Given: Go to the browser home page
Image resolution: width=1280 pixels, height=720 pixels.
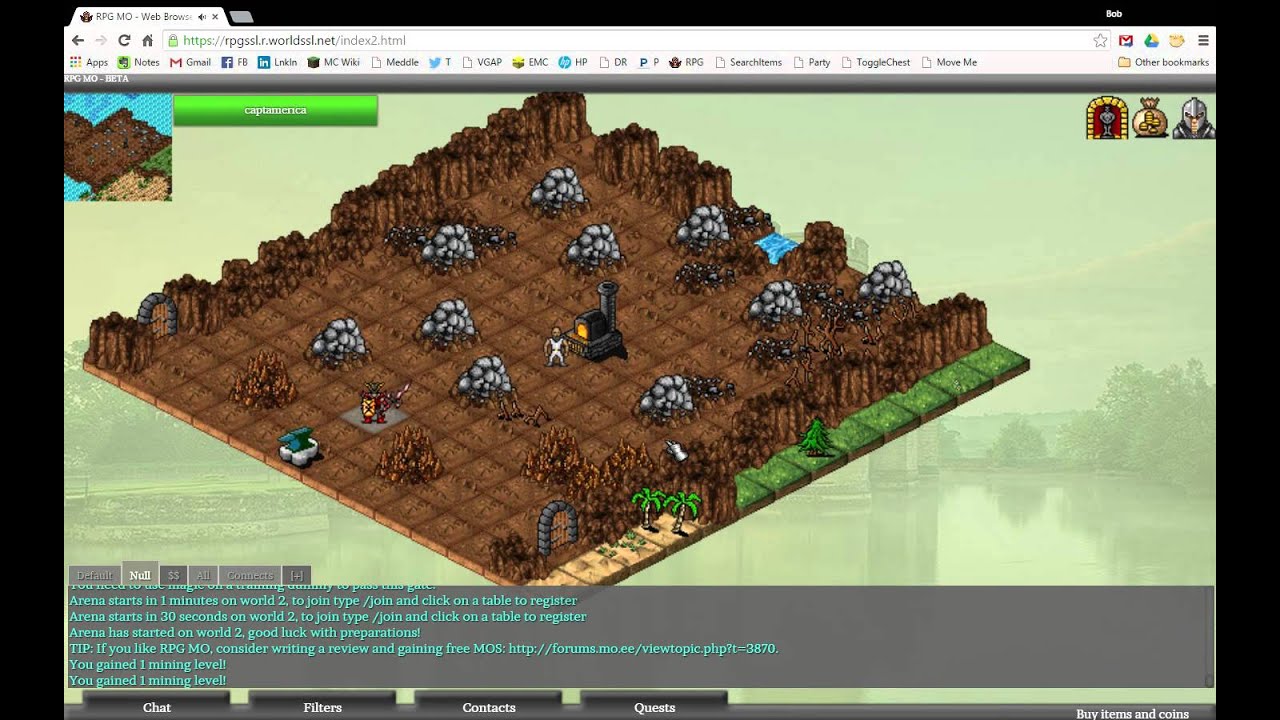Looking at the screenshot, I should tap(147, 40).
